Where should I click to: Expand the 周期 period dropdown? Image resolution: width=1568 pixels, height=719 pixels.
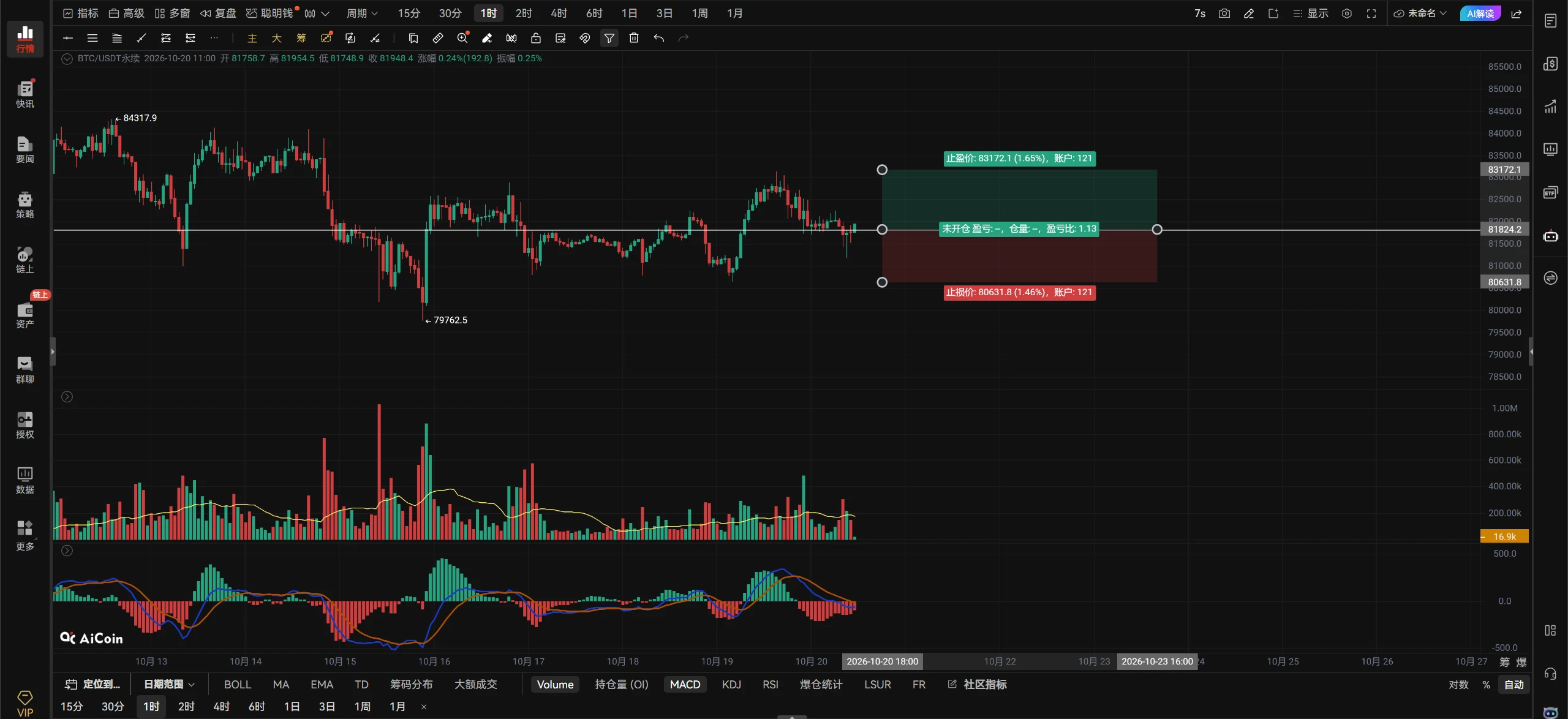click(362, 13)
